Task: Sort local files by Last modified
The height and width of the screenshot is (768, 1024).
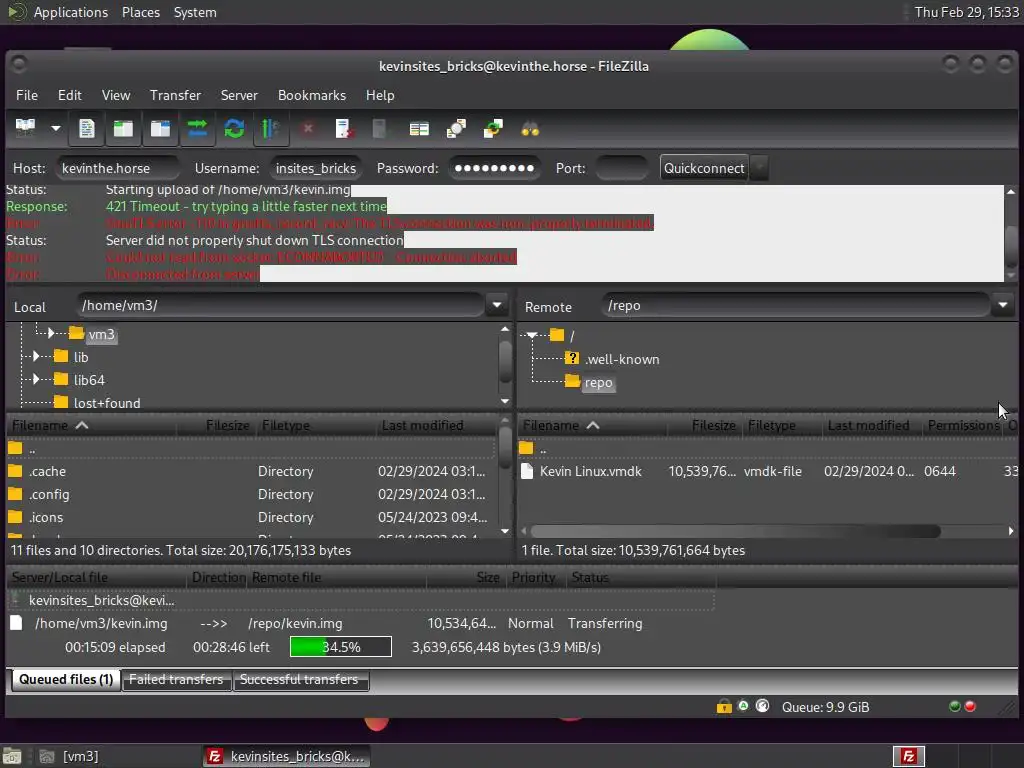Action: tap(436, 425)
